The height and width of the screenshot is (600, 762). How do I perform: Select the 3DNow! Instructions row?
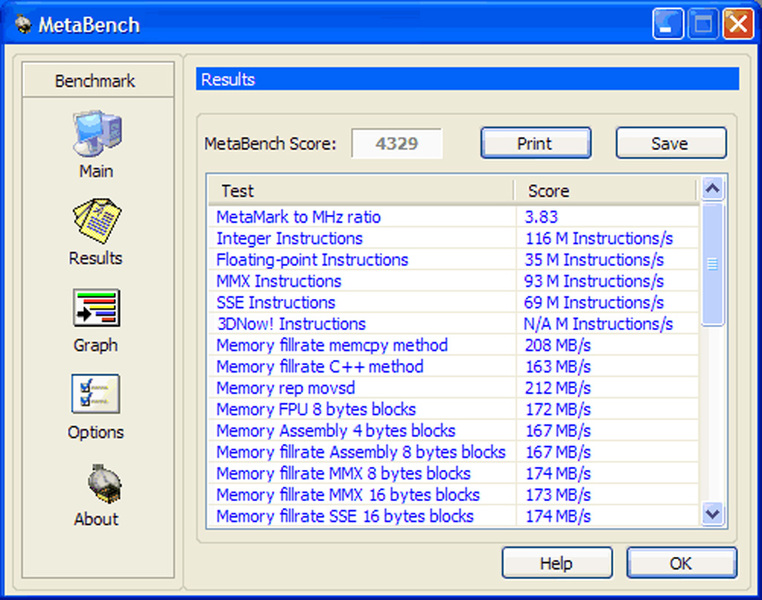click(454, 324)
